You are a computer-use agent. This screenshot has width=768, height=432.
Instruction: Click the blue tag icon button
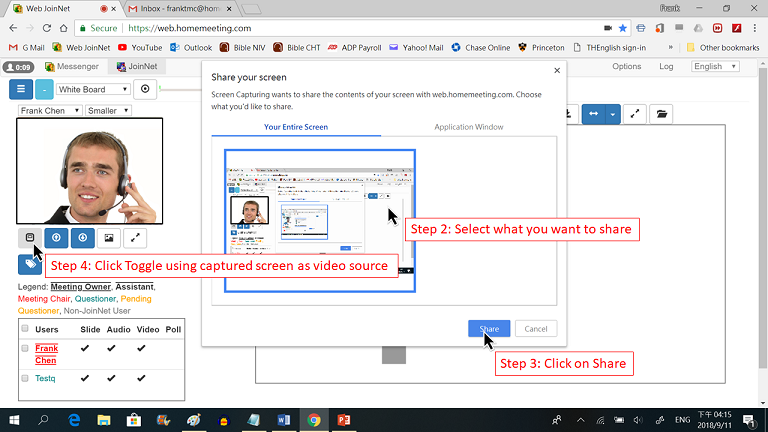pos(28,264)
